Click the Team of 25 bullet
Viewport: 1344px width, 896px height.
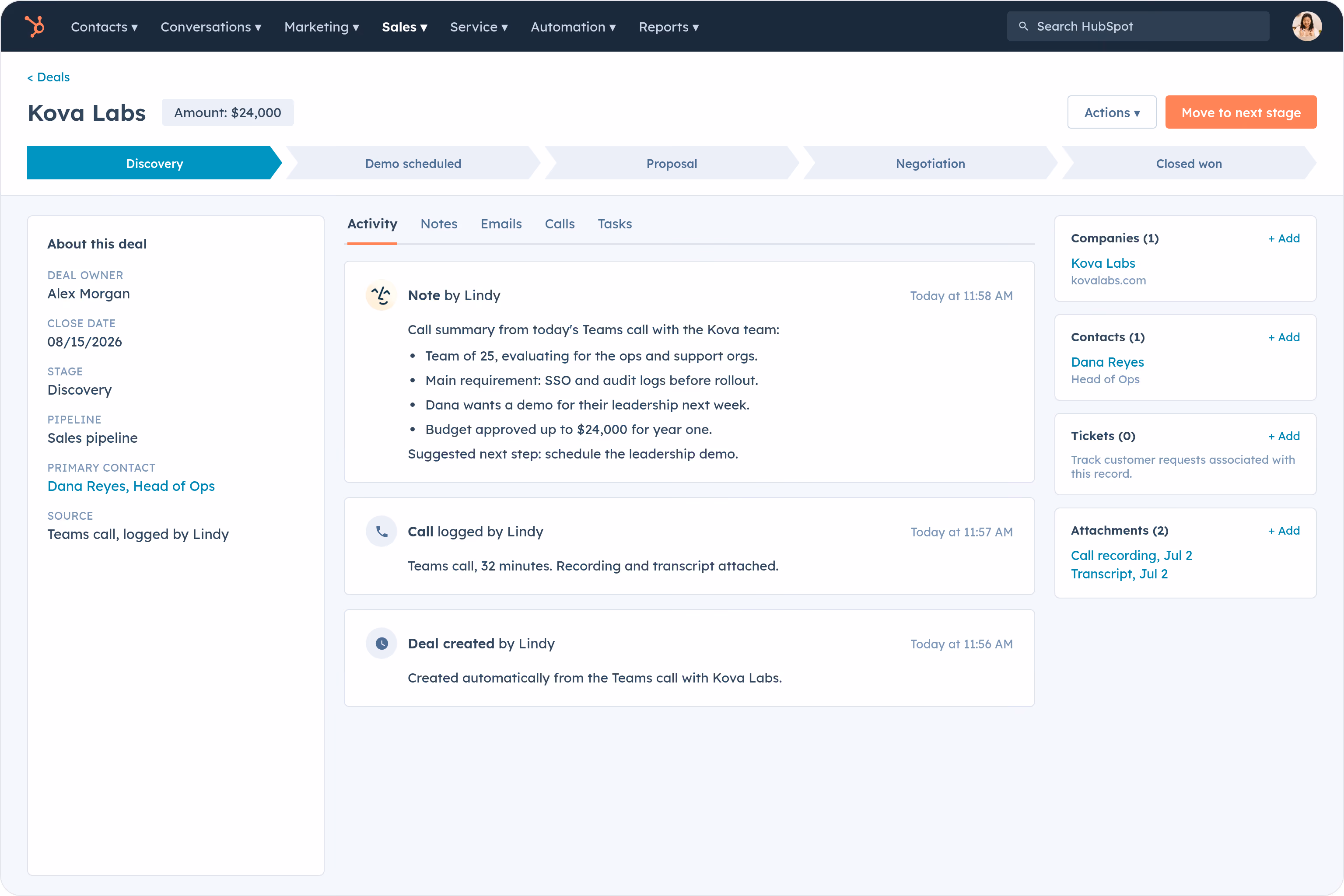[x=591, y=356]
